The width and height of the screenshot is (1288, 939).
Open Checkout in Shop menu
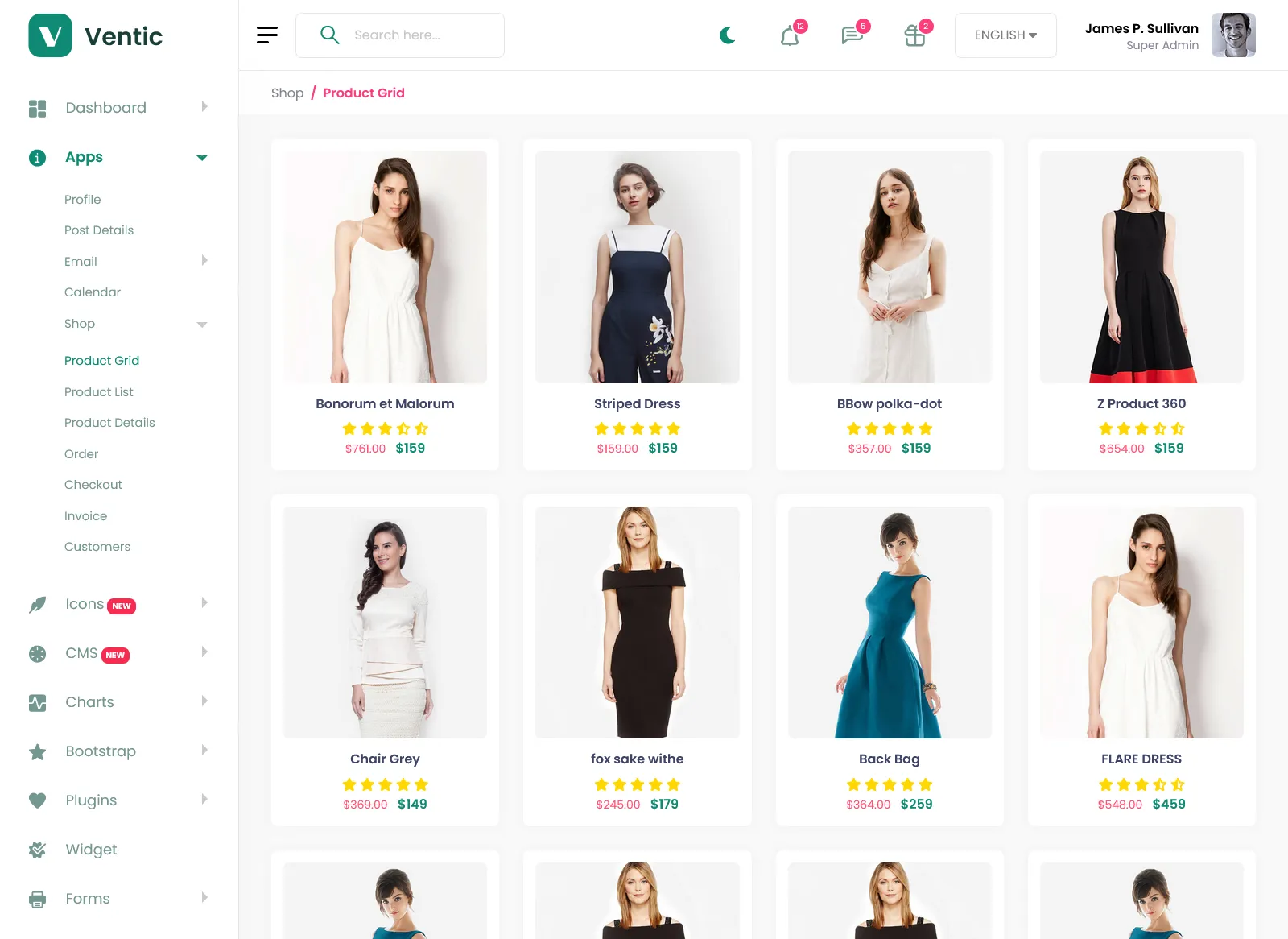coord(93,485)
